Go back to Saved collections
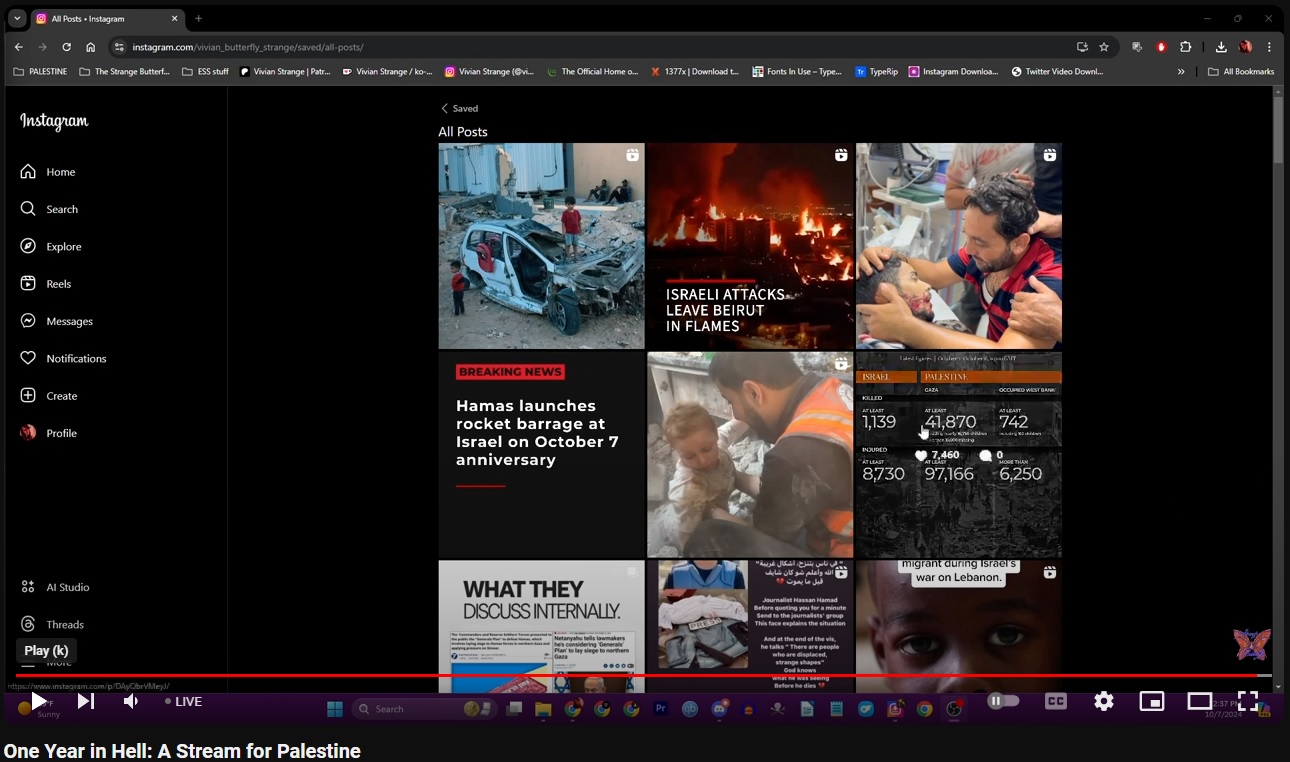 tap(459, 108)
